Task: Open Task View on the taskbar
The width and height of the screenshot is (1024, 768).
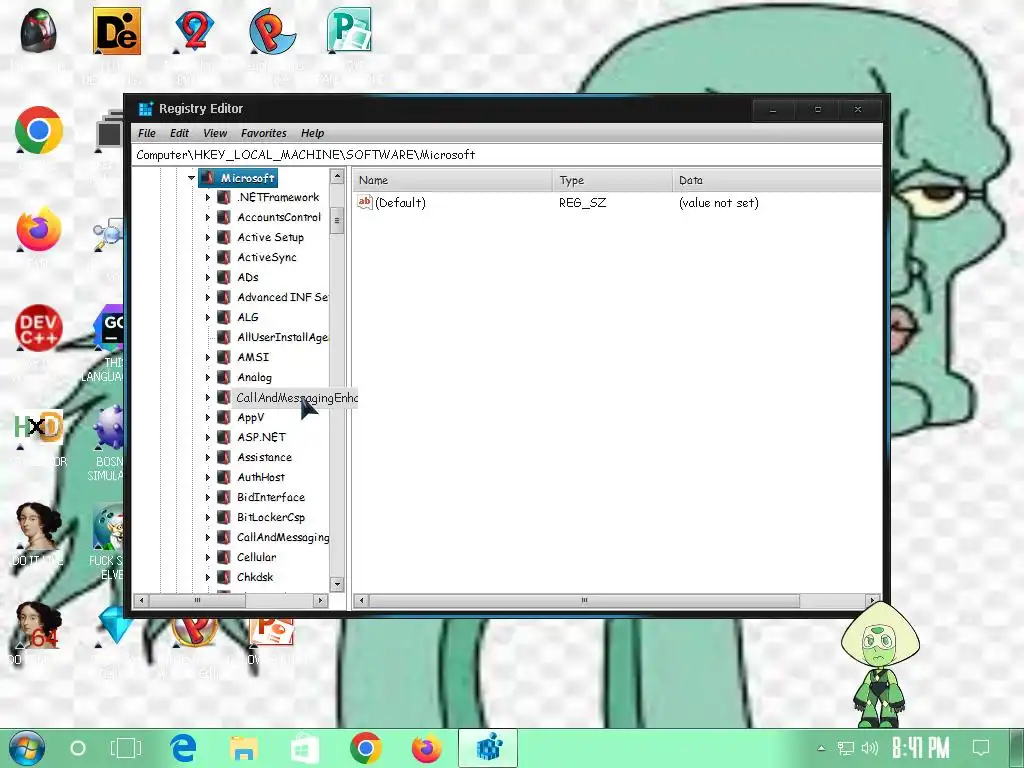Action: 126,748
